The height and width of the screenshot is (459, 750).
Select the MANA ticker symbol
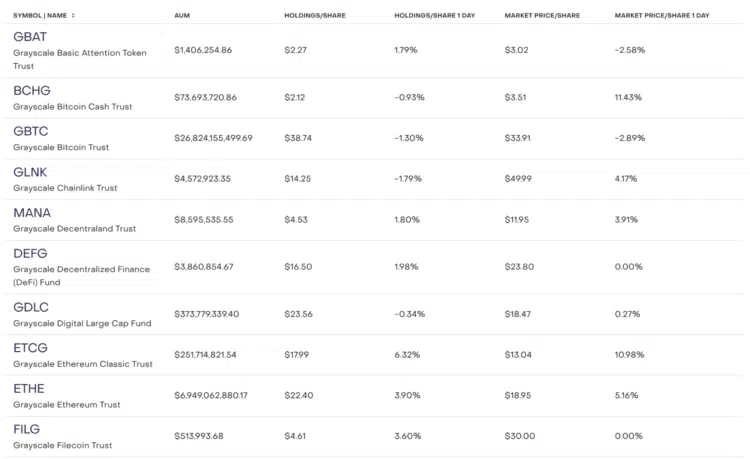click(32, 213)
